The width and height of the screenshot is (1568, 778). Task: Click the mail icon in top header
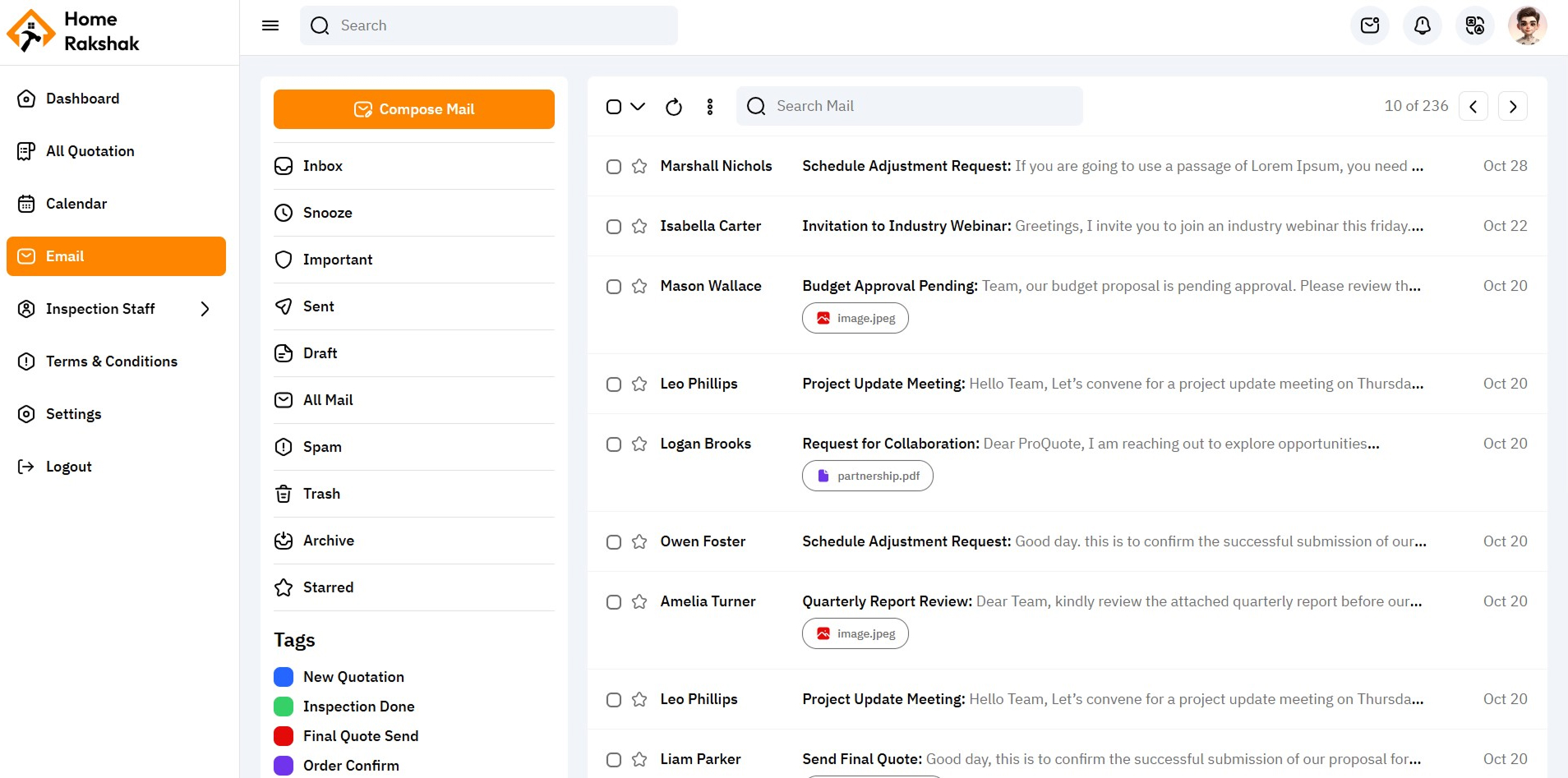[x=1369, y=25]
